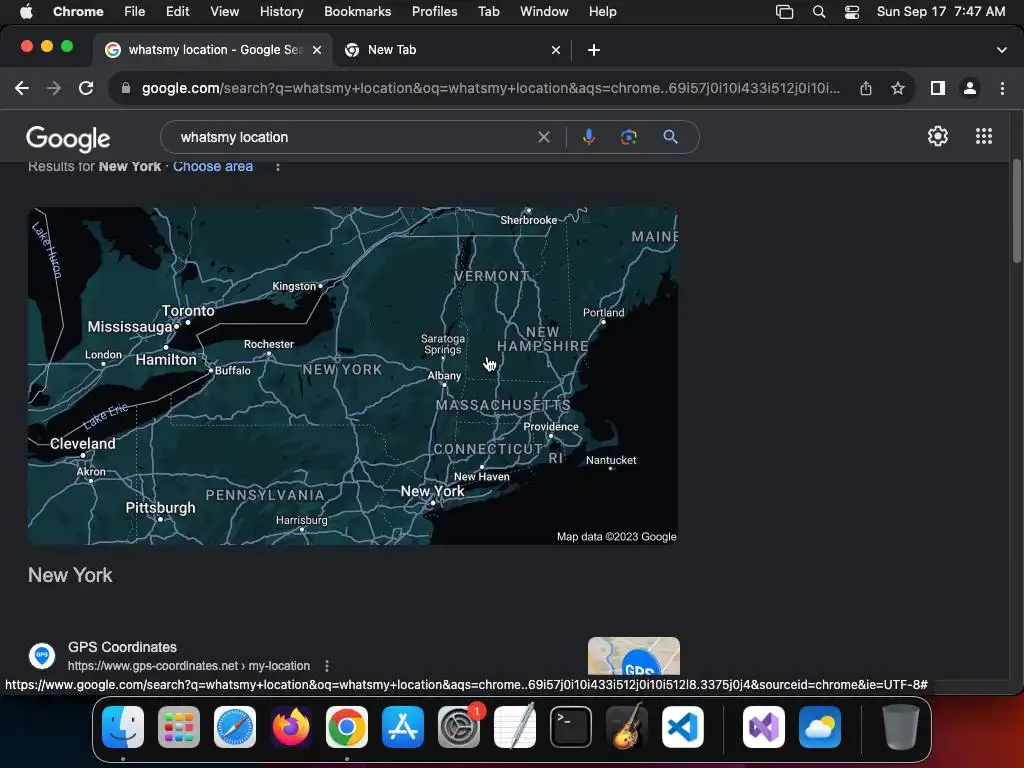Click the GPS Coordinates result thumbnail

pos(633,656)
